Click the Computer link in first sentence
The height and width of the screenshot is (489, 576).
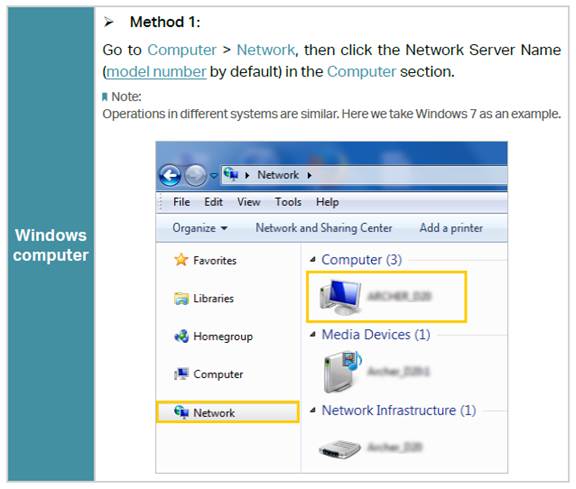coord(182,50)
